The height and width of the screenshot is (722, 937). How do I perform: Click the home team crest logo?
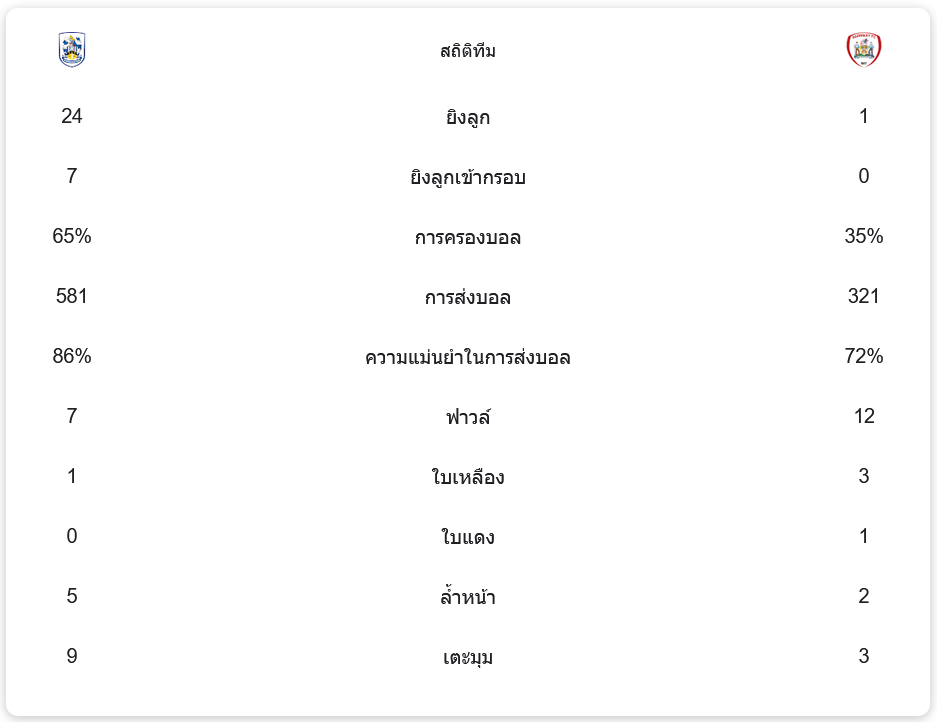[72, 50]
